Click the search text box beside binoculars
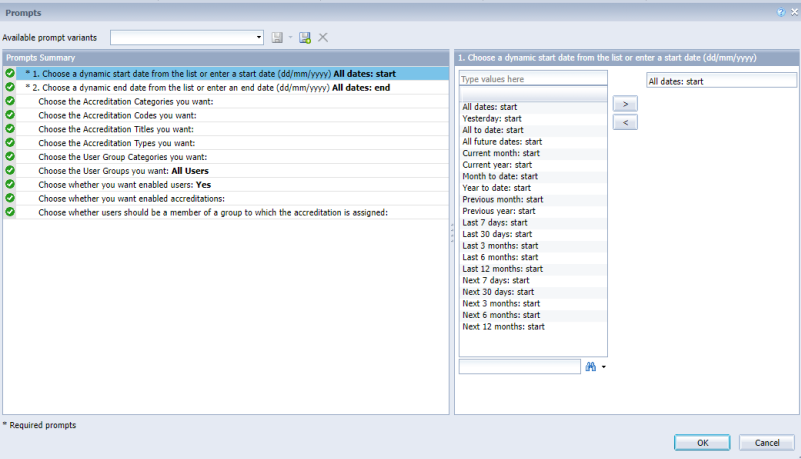The width and height of the screenshot is (801, 459). point(519,367)
